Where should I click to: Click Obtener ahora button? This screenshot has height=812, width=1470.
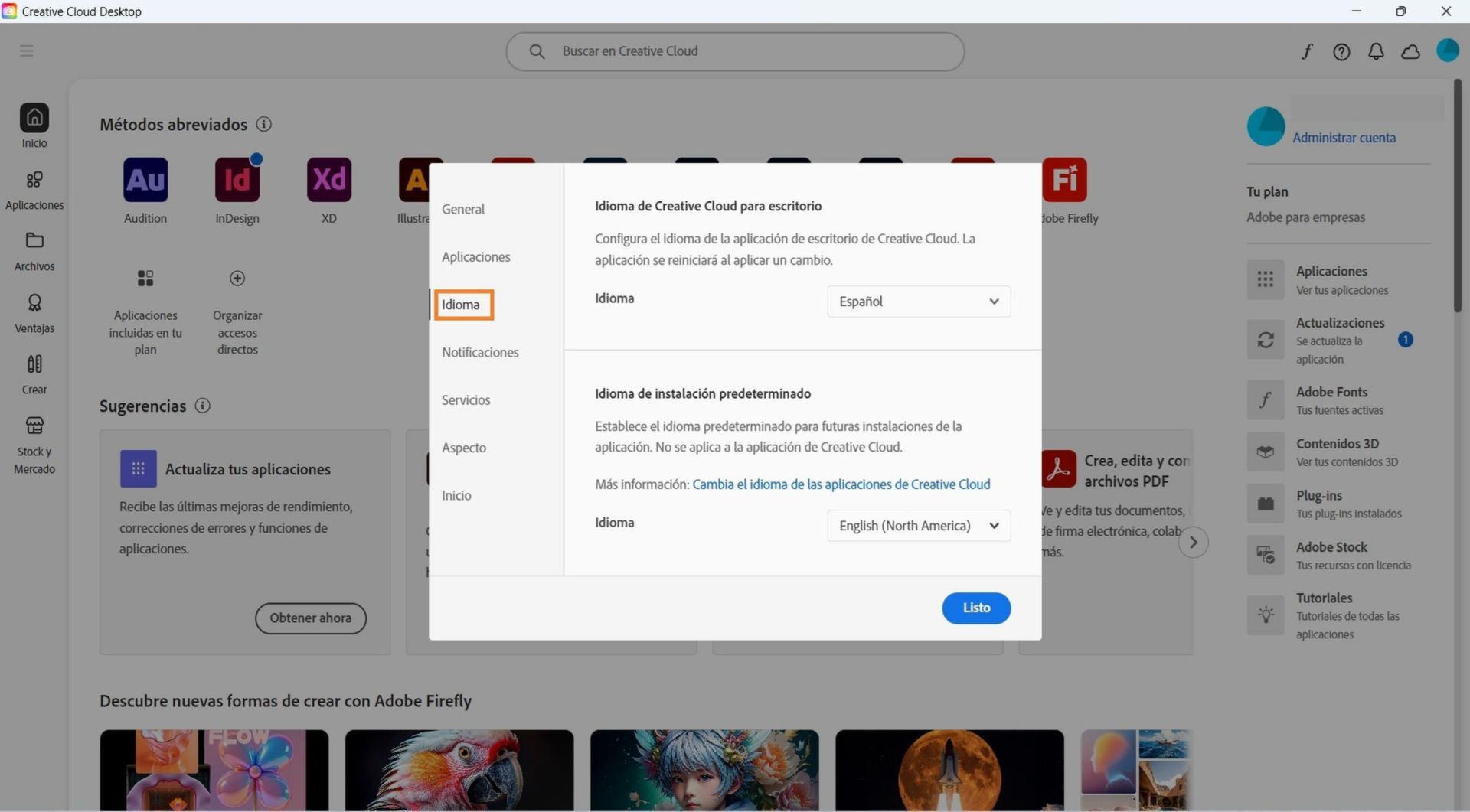311,618
